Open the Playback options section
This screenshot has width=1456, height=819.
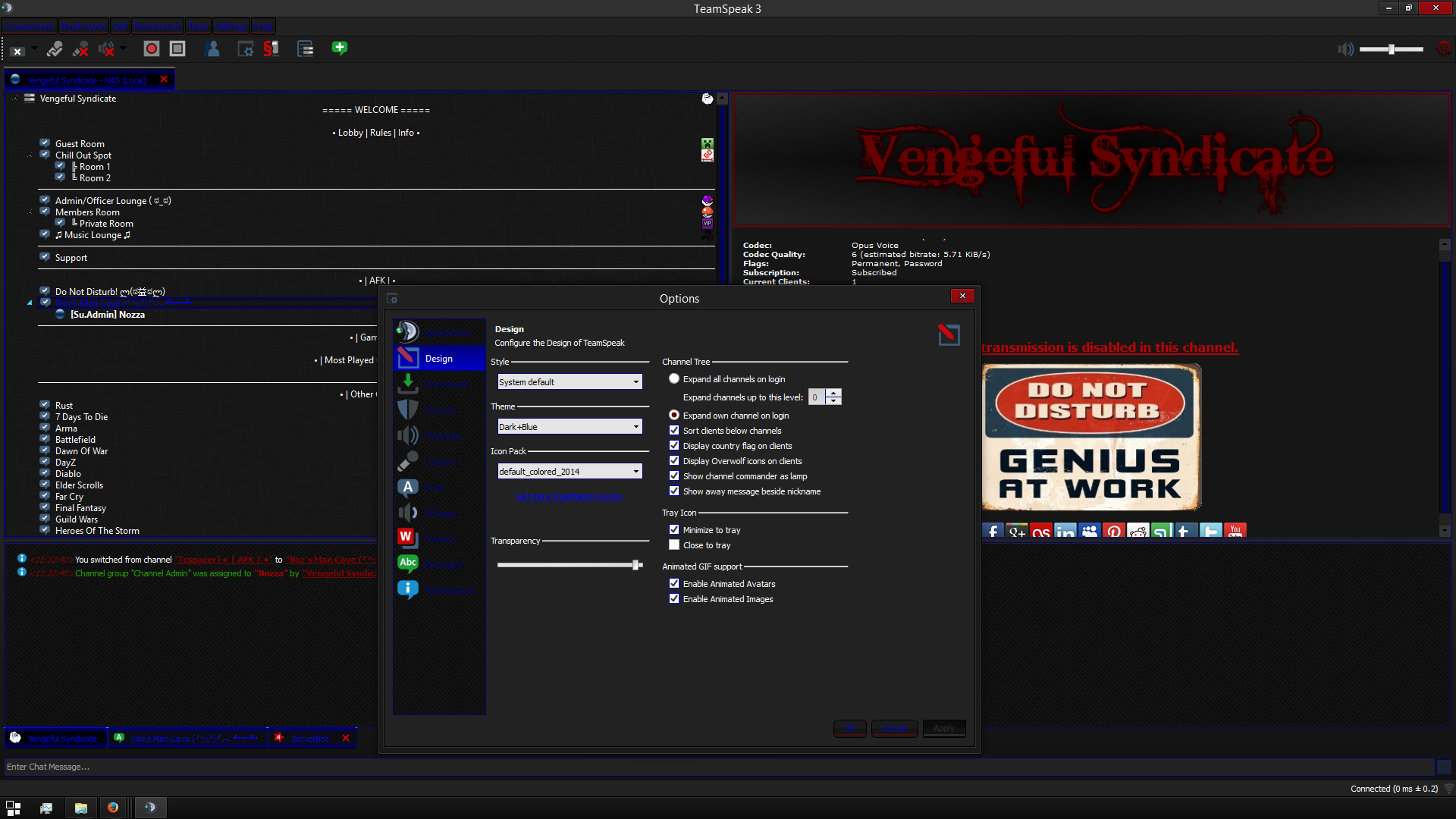(x=441, y=436)
